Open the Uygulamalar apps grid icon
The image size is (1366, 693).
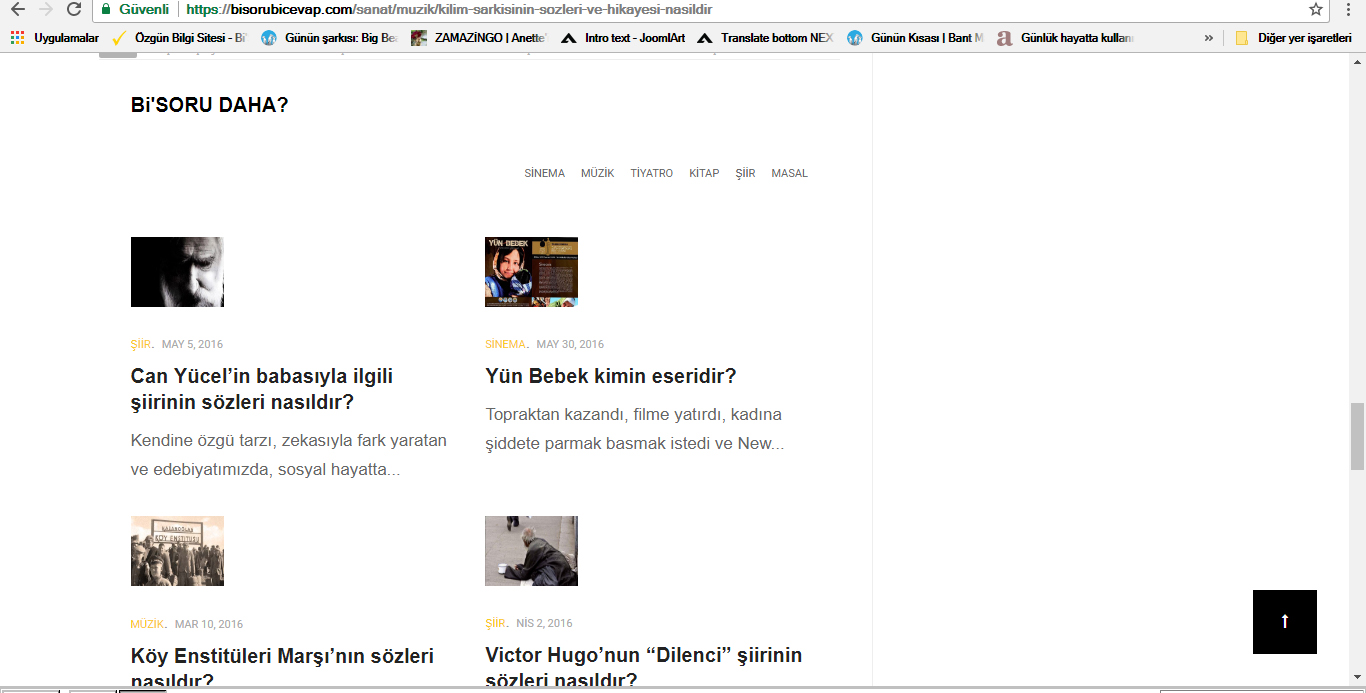[17, 38]
